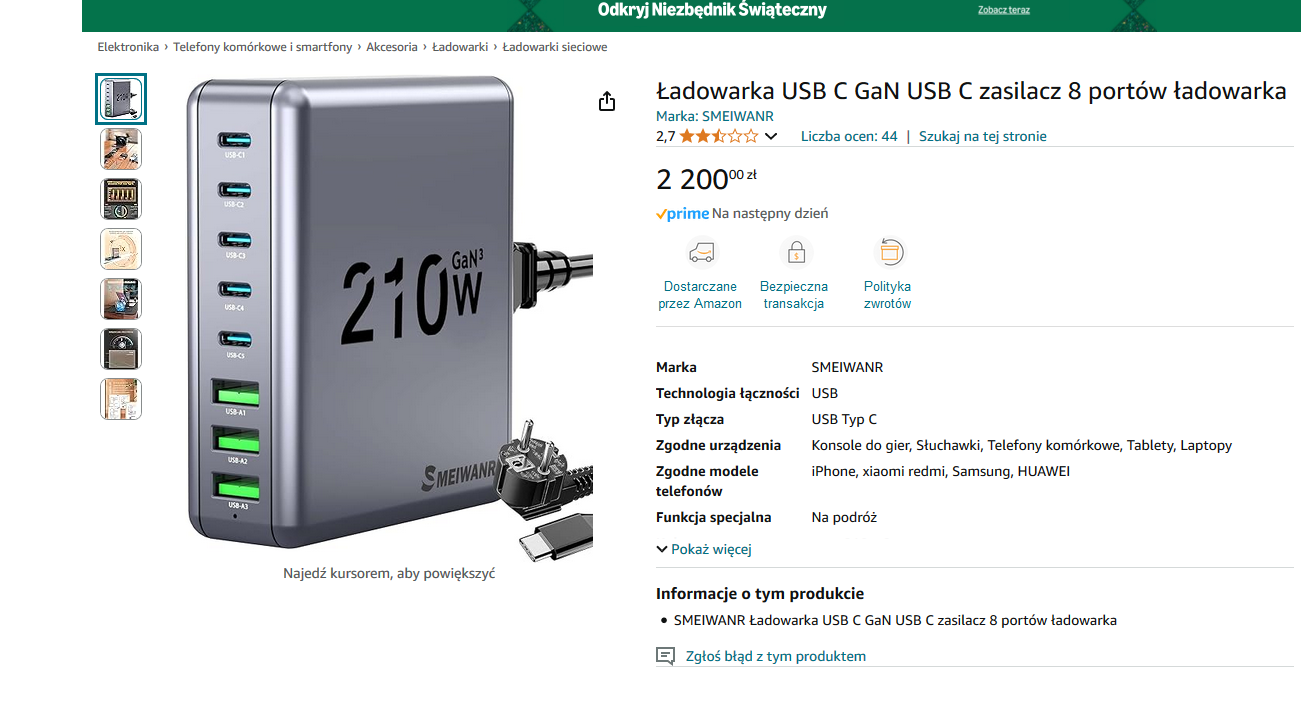The image size is (1301, 702).
Task: Click the Polityka zwrotów box icon
Action: click(x=888, y=251)
